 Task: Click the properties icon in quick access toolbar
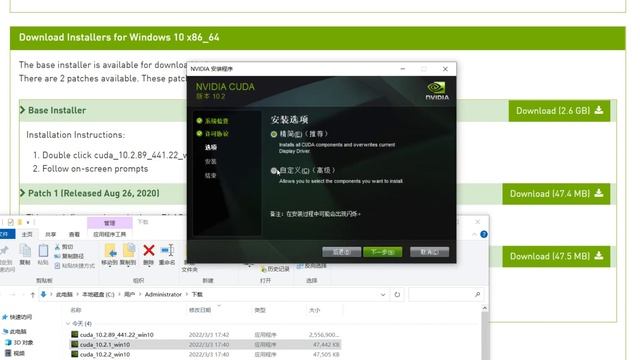click(11, 222)
